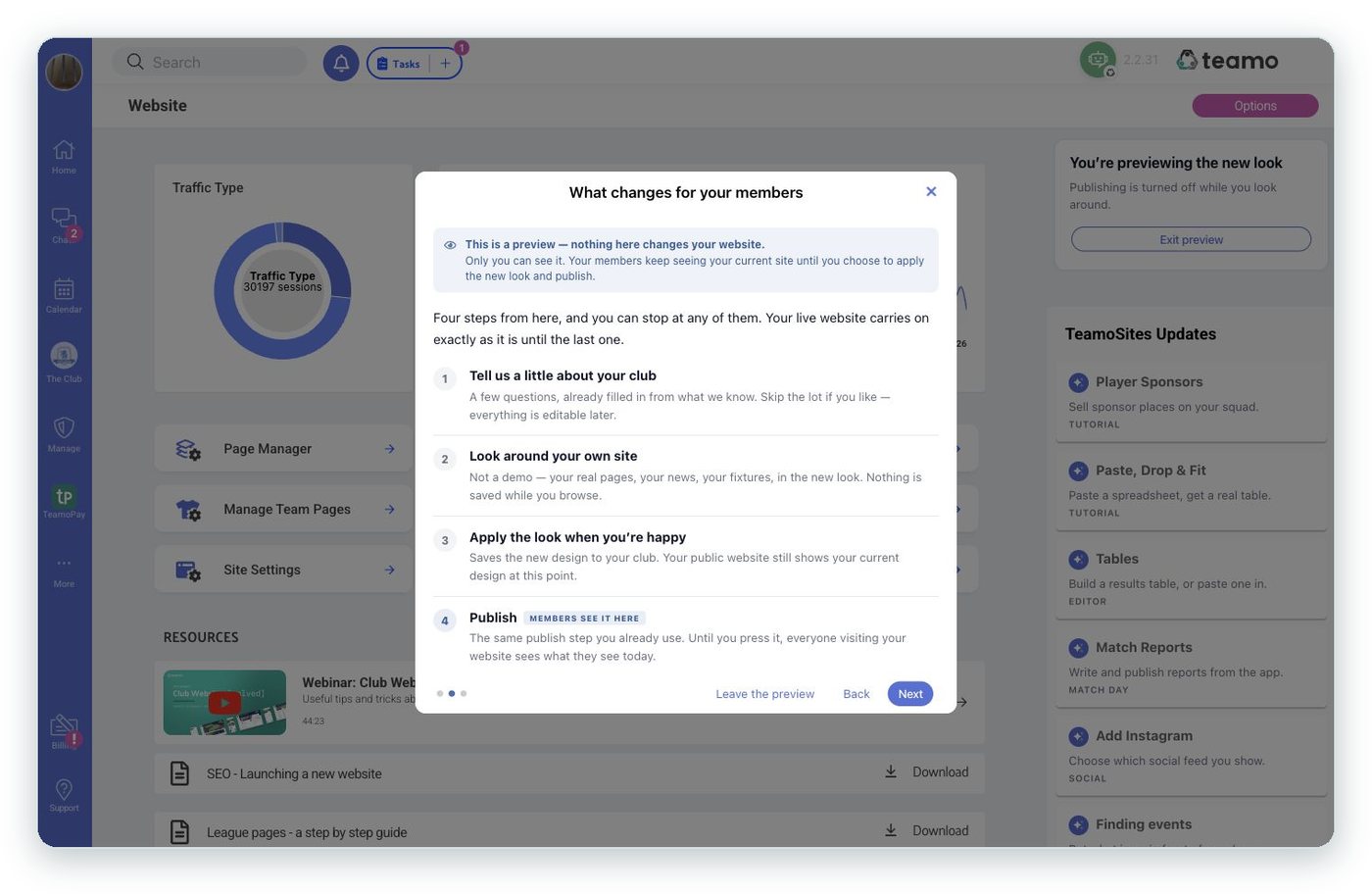Download the League pages guide
This screenshot has width=1372, height=894.
point(926,830)
